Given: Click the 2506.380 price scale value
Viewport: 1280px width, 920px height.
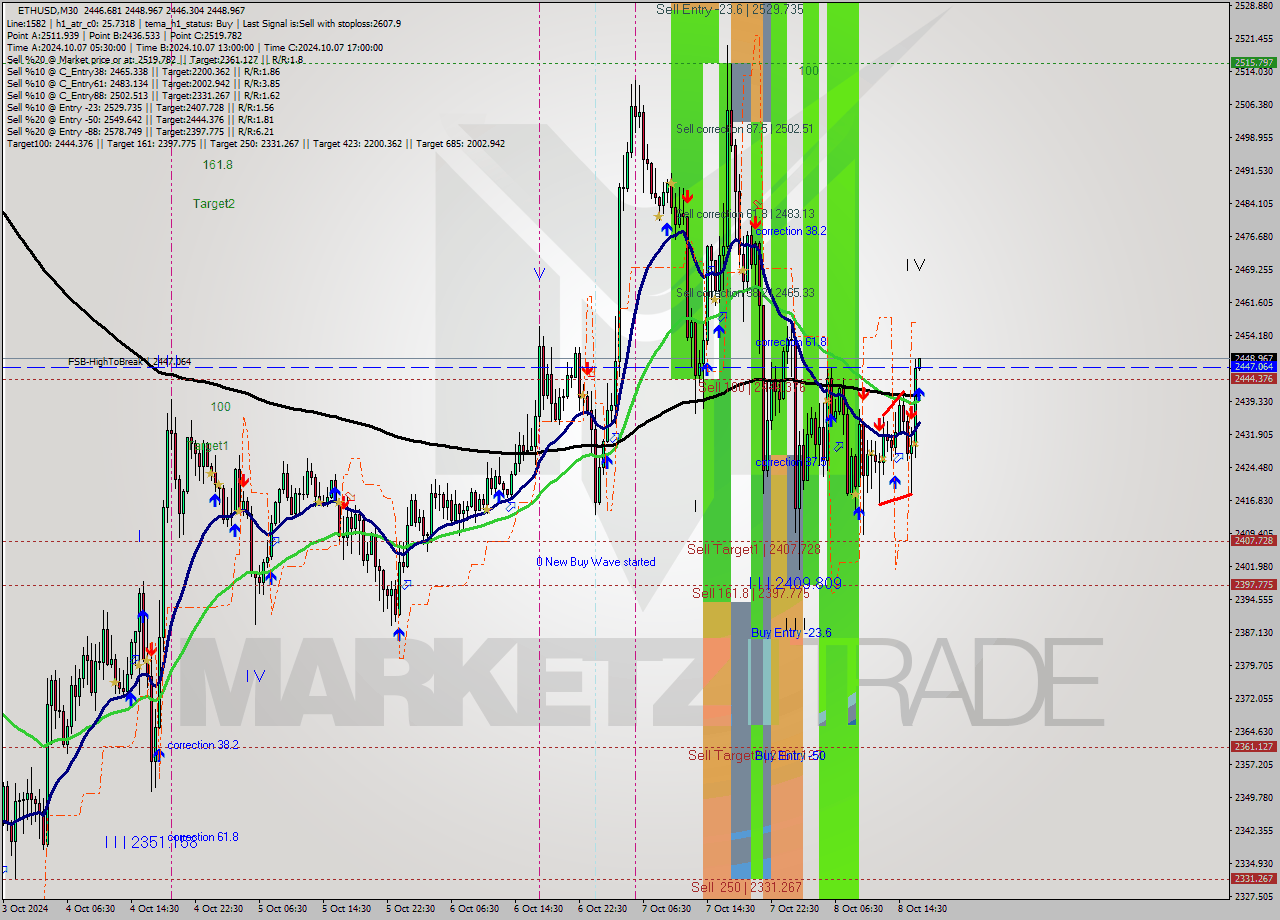Looking at the screenshot, I should tap(1254, 104).
